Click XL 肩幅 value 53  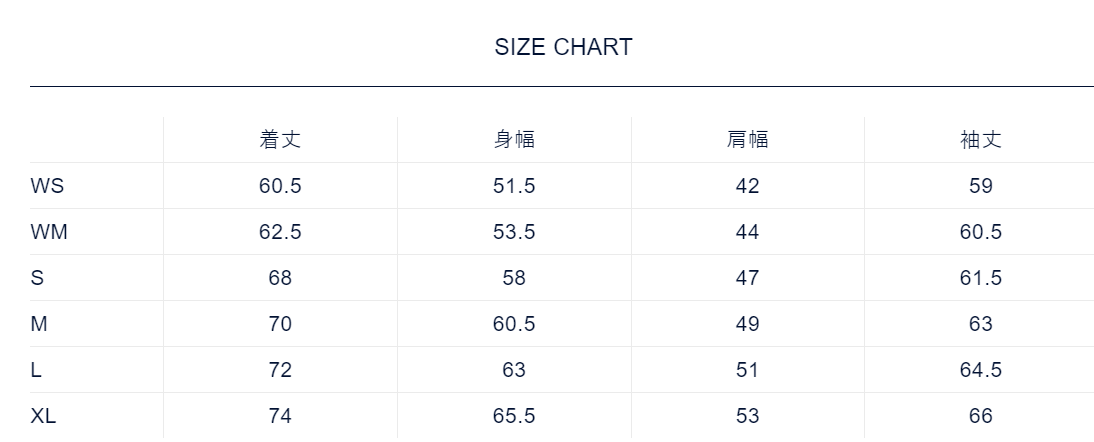click(747, 416)
